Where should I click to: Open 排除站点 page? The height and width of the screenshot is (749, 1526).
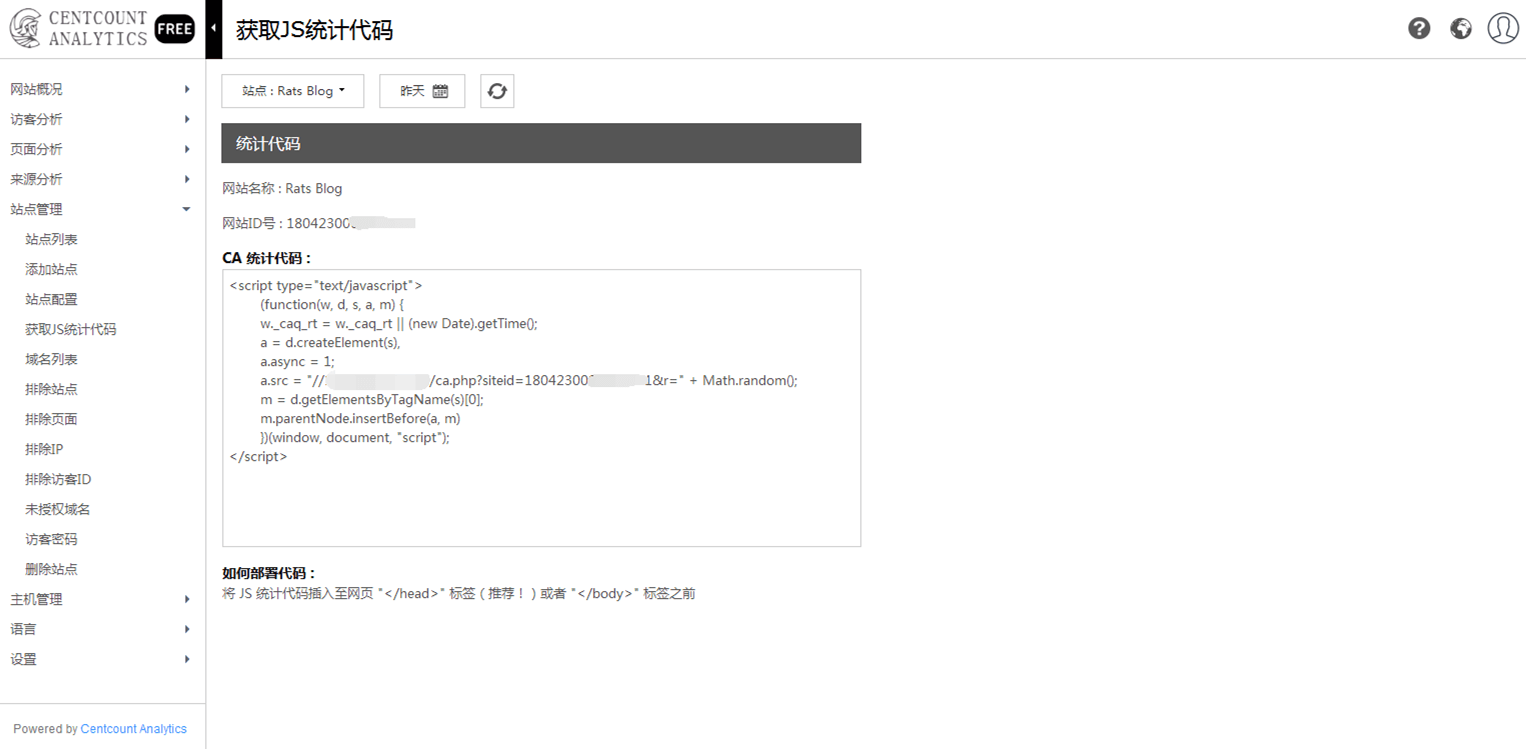coord(51,389)
